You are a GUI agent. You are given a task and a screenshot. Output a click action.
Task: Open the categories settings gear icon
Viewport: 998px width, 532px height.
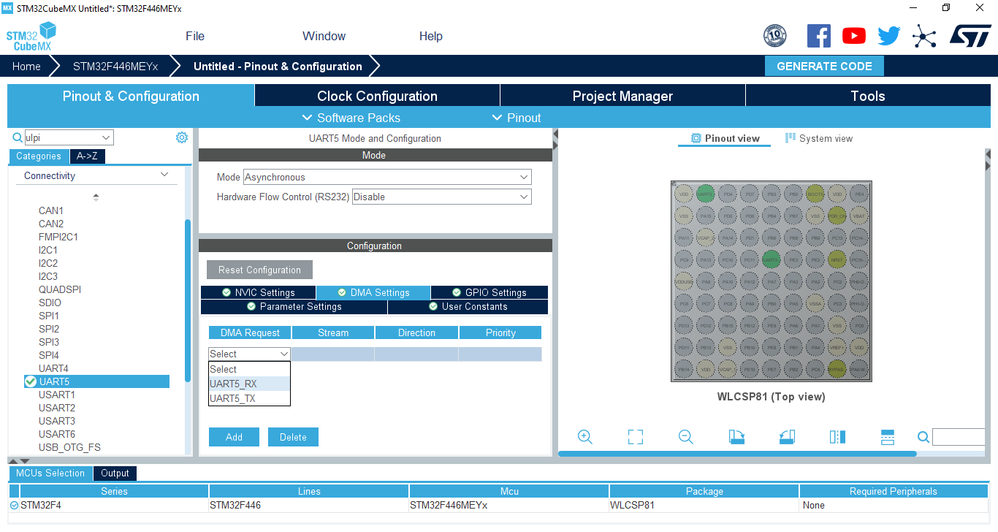[x=182, y=137]
